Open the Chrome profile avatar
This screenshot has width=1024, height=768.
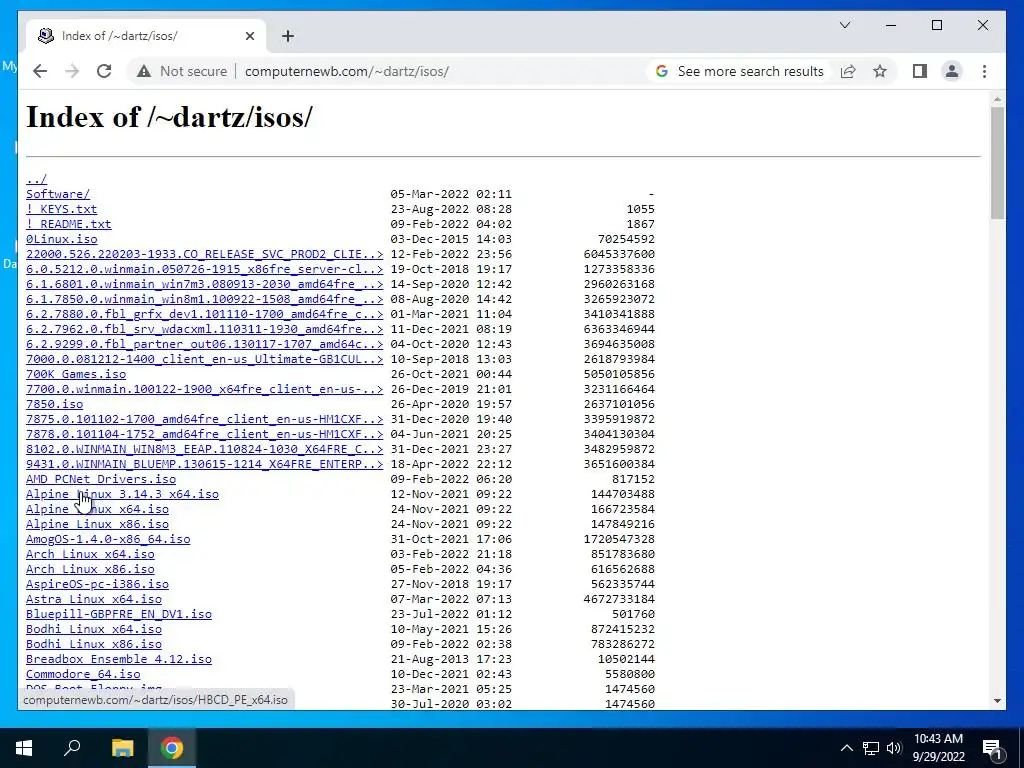click(952, 71)
